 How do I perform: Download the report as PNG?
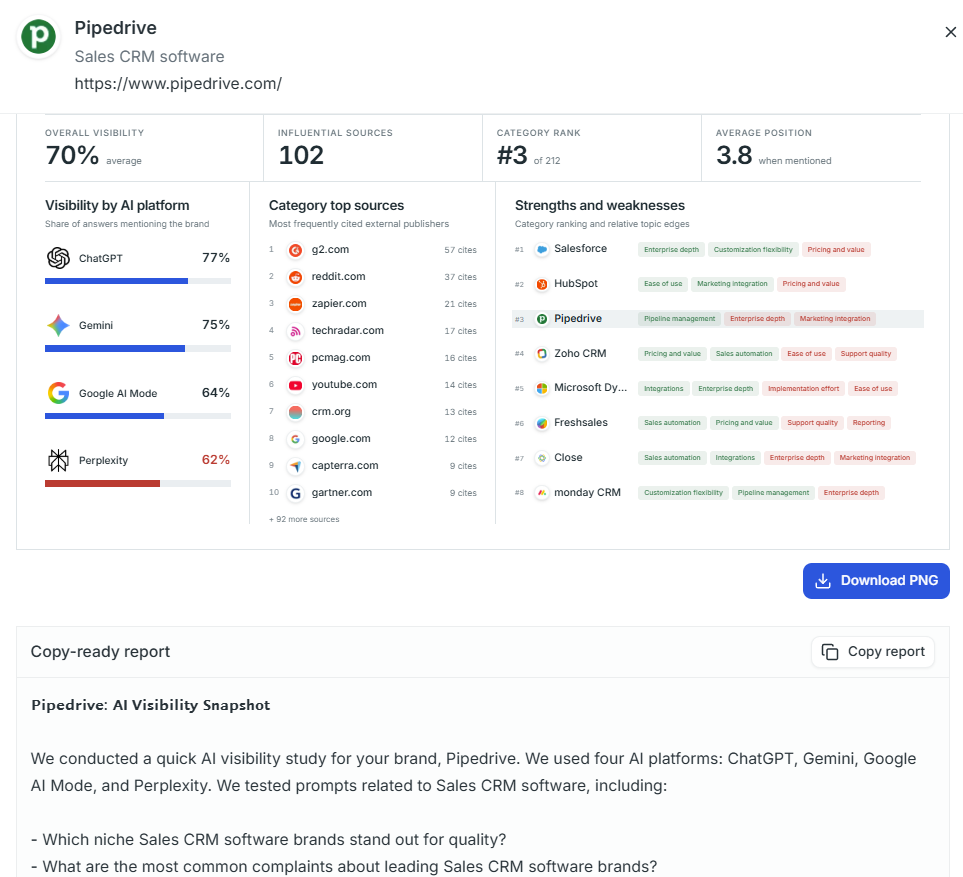tap(876, 581)
